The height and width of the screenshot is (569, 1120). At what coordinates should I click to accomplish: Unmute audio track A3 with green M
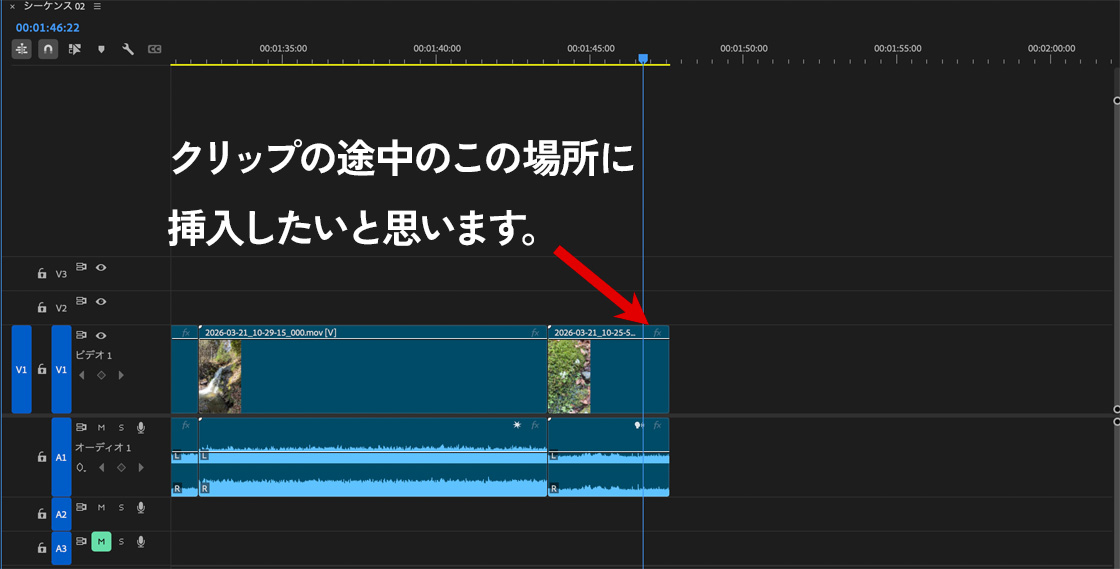101,541
